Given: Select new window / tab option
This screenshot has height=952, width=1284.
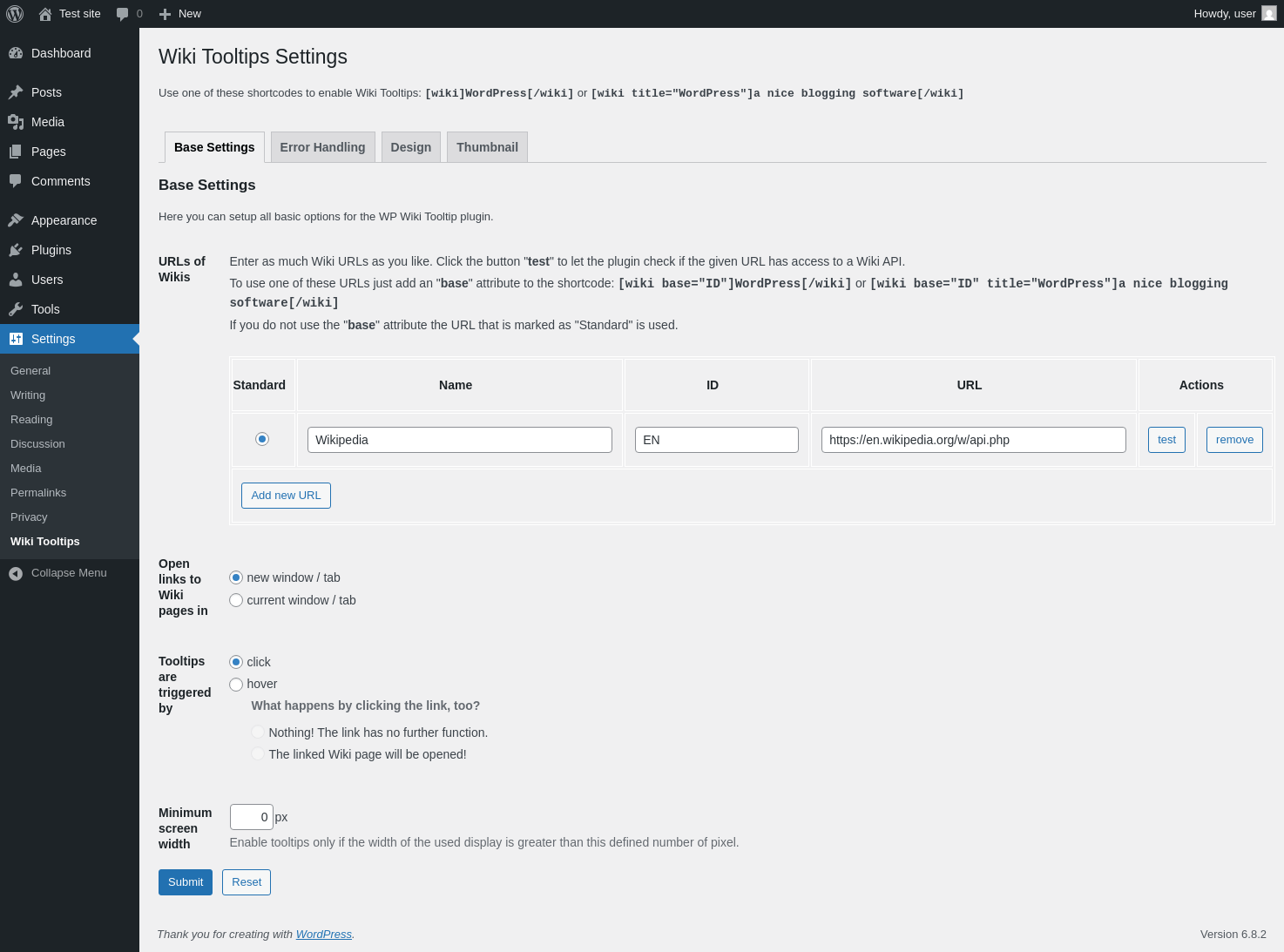Looking at the screenshot, I should [236, 577].
